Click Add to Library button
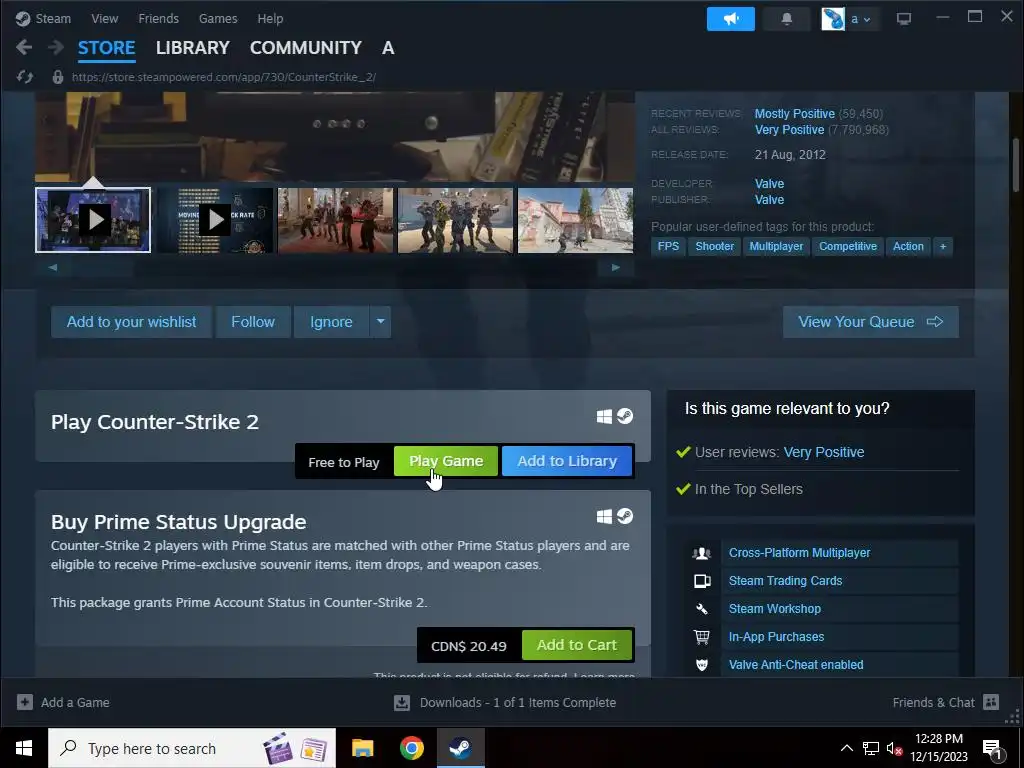This screenshot has height=768, width=1024. point(567,461)
